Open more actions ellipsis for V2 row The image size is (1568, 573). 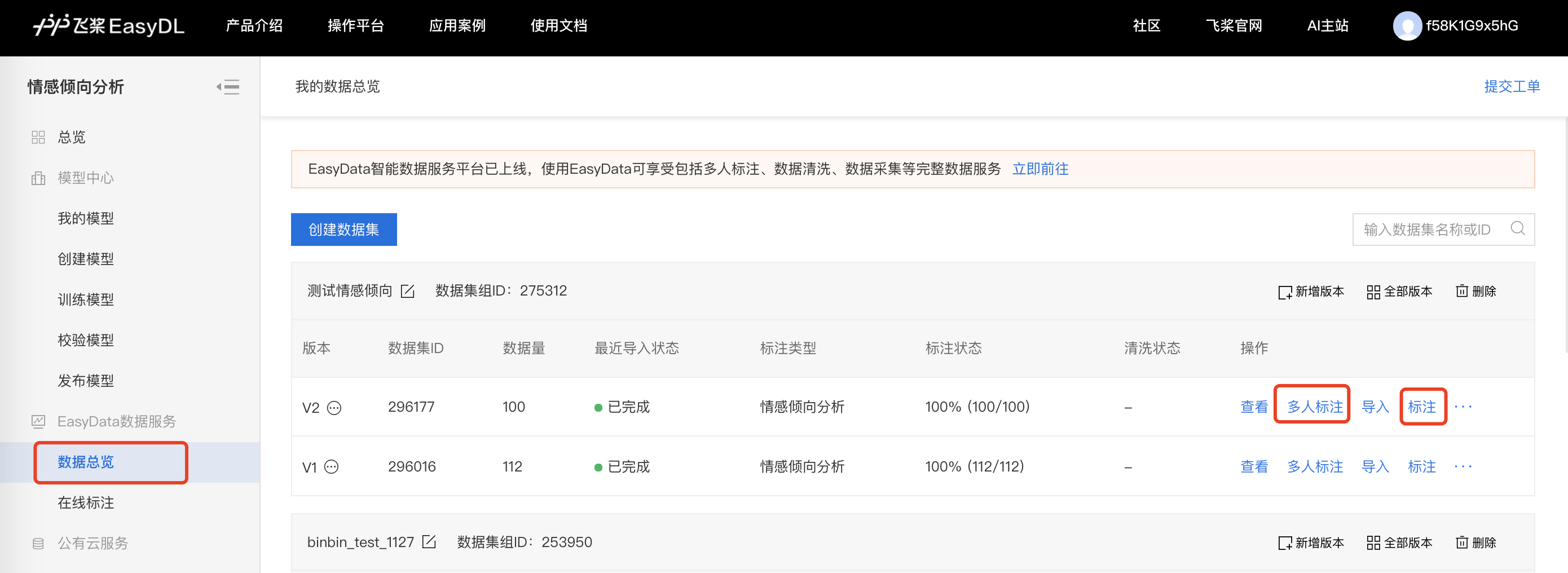(1463, 407)
